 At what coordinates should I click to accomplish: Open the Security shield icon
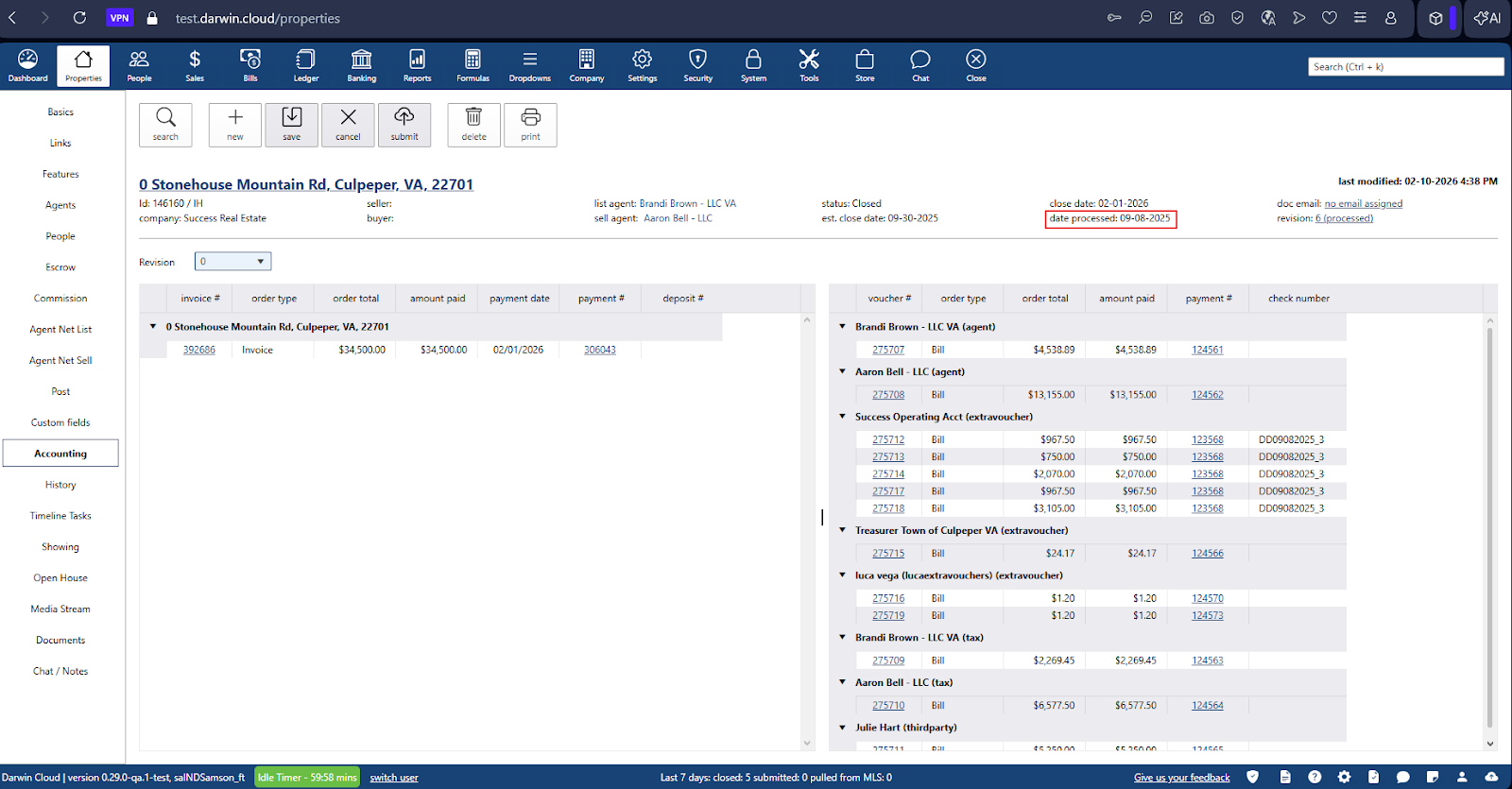point(697,65)
